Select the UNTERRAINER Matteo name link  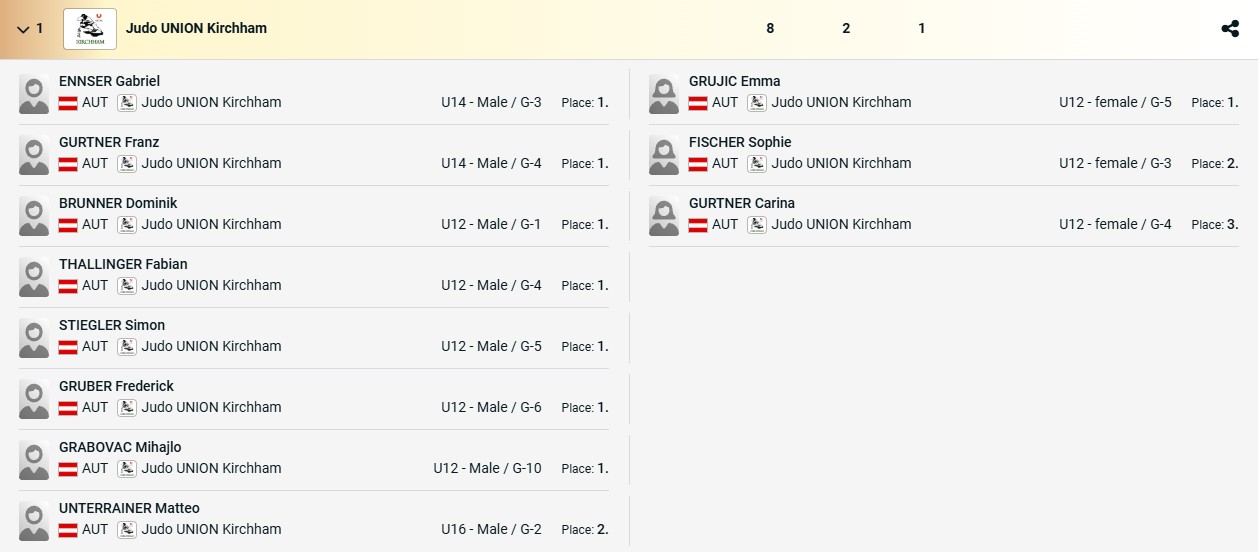pyautogui.click(x=129, y=508)
